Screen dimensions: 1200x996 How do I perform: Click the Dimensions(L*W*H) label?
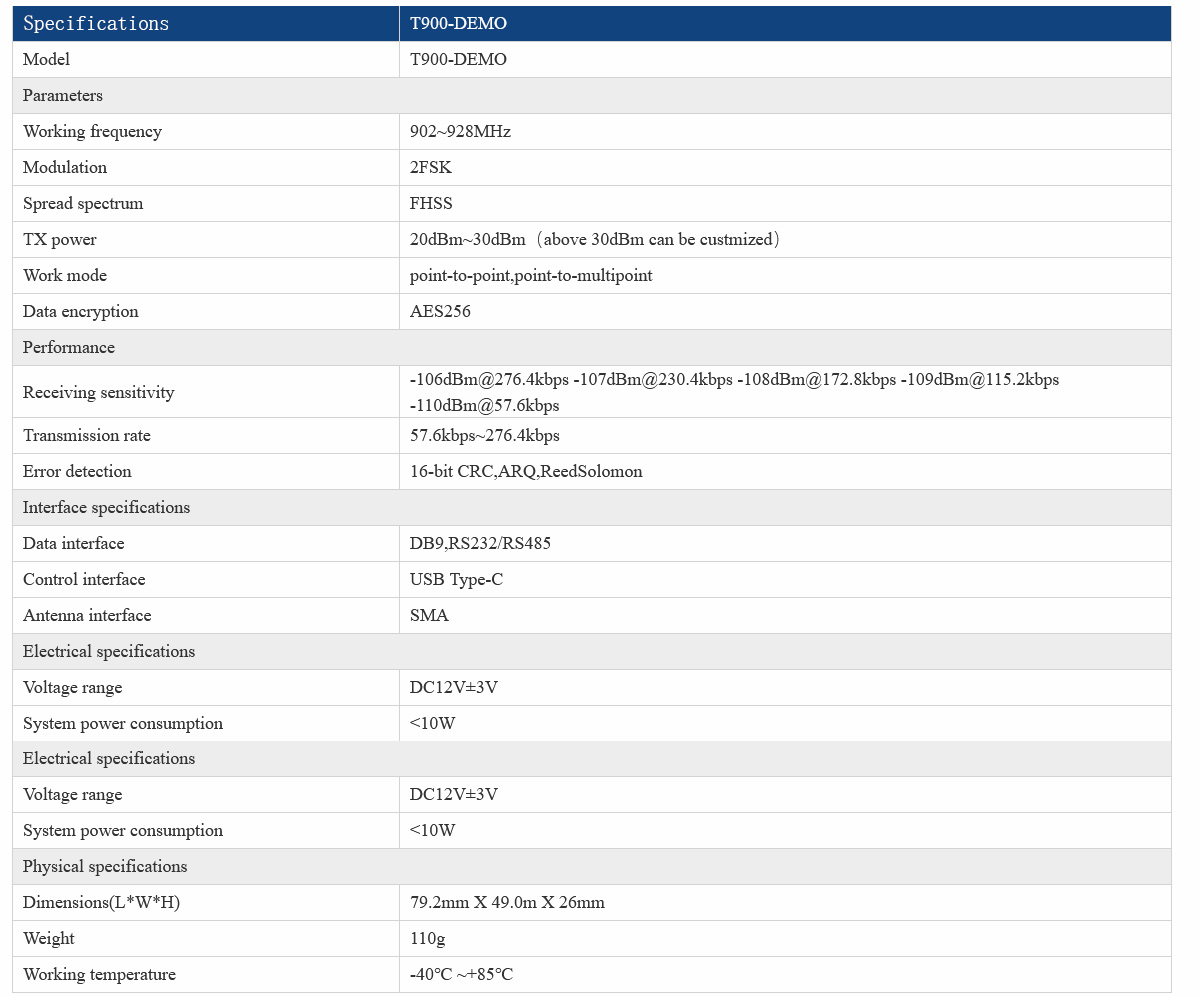click(101, 903)
